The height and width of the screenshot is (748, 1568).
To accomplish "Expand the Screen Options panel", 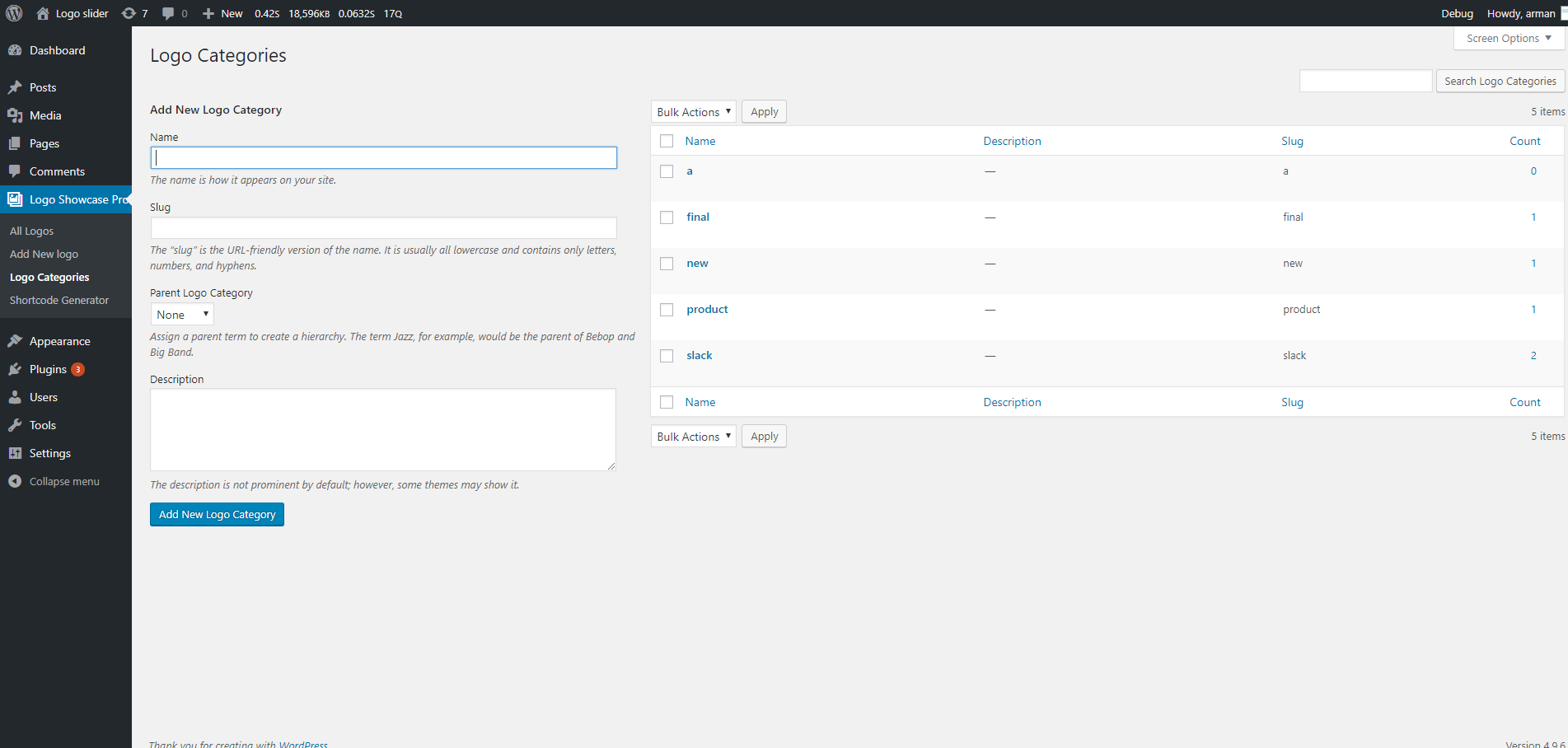I will (x=1508, y=39).
